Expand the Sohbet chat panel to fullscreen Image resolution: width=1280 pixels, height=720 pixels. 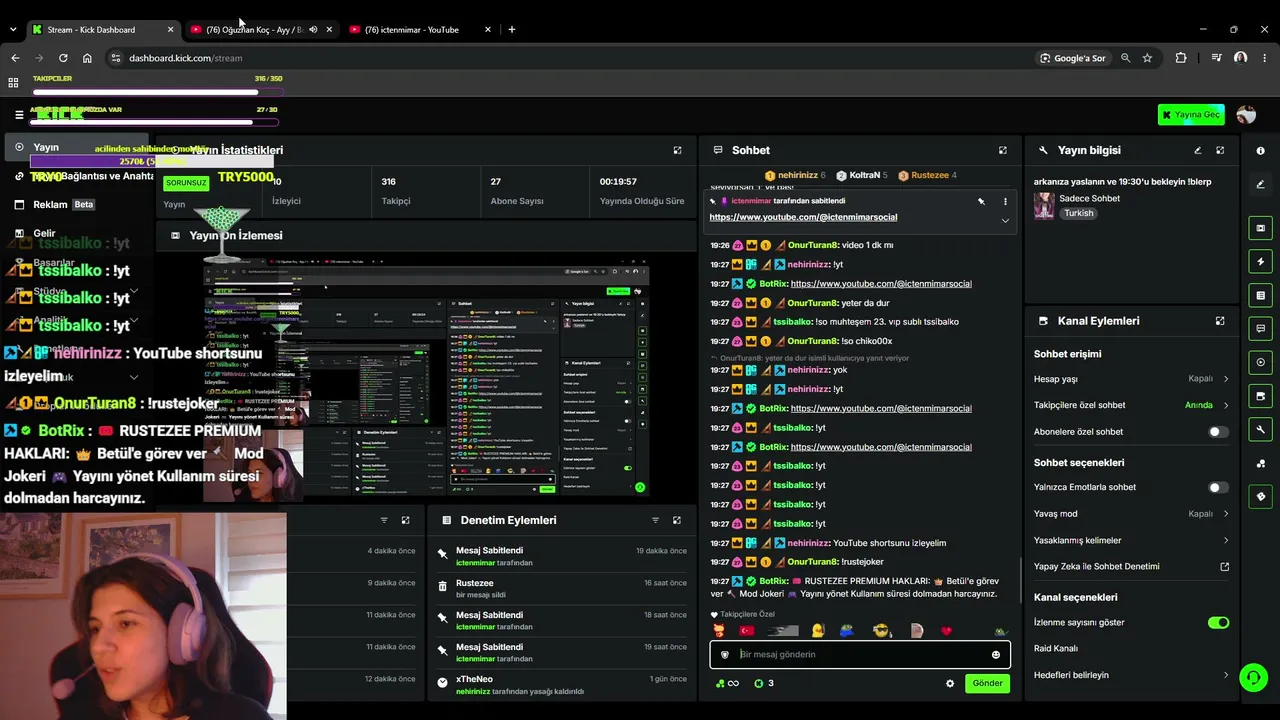pyautogui.click(x=1003, y=150)
